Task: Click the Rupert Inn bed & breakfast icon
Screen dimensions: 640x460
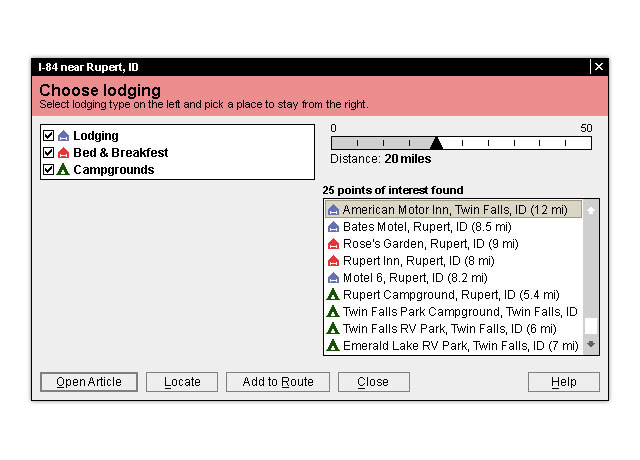Action: coord(334,261)
